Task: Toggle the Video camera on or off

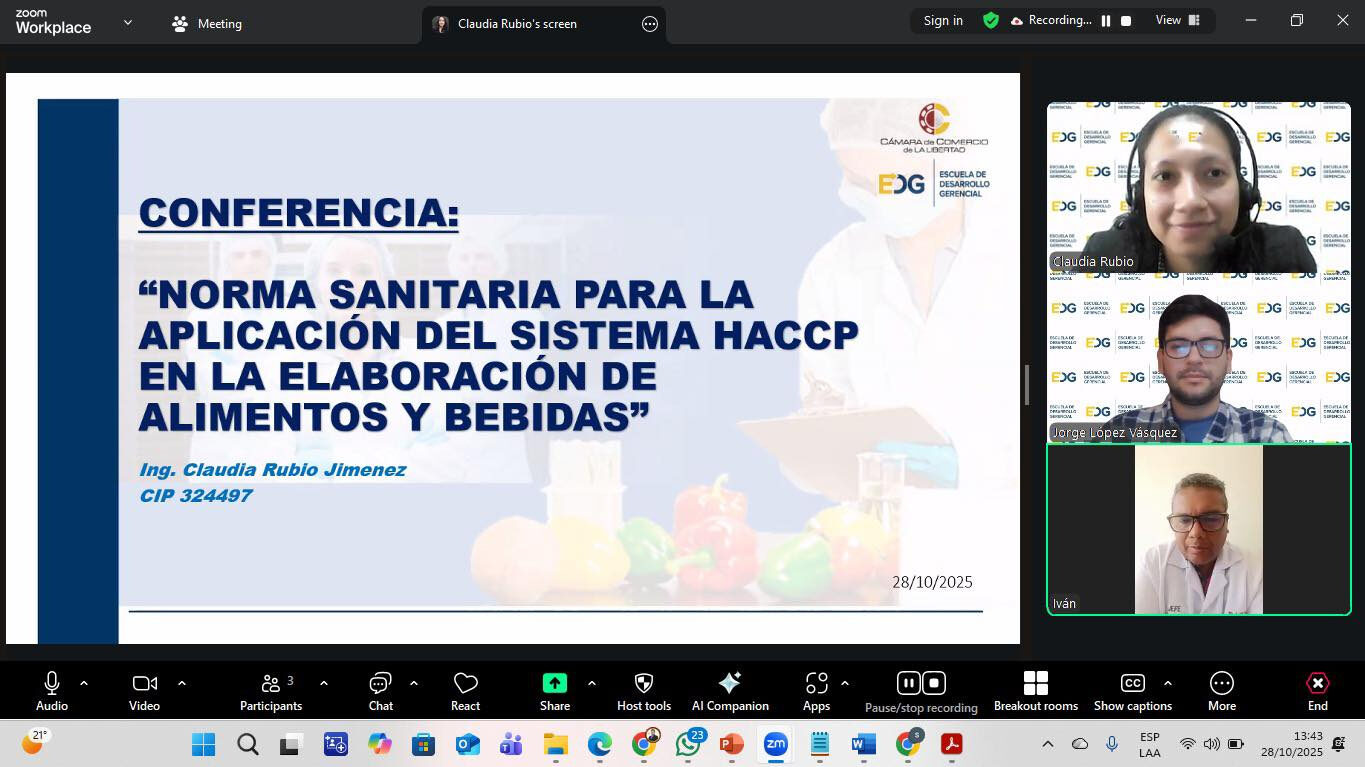Action: [x=144, y=691]
